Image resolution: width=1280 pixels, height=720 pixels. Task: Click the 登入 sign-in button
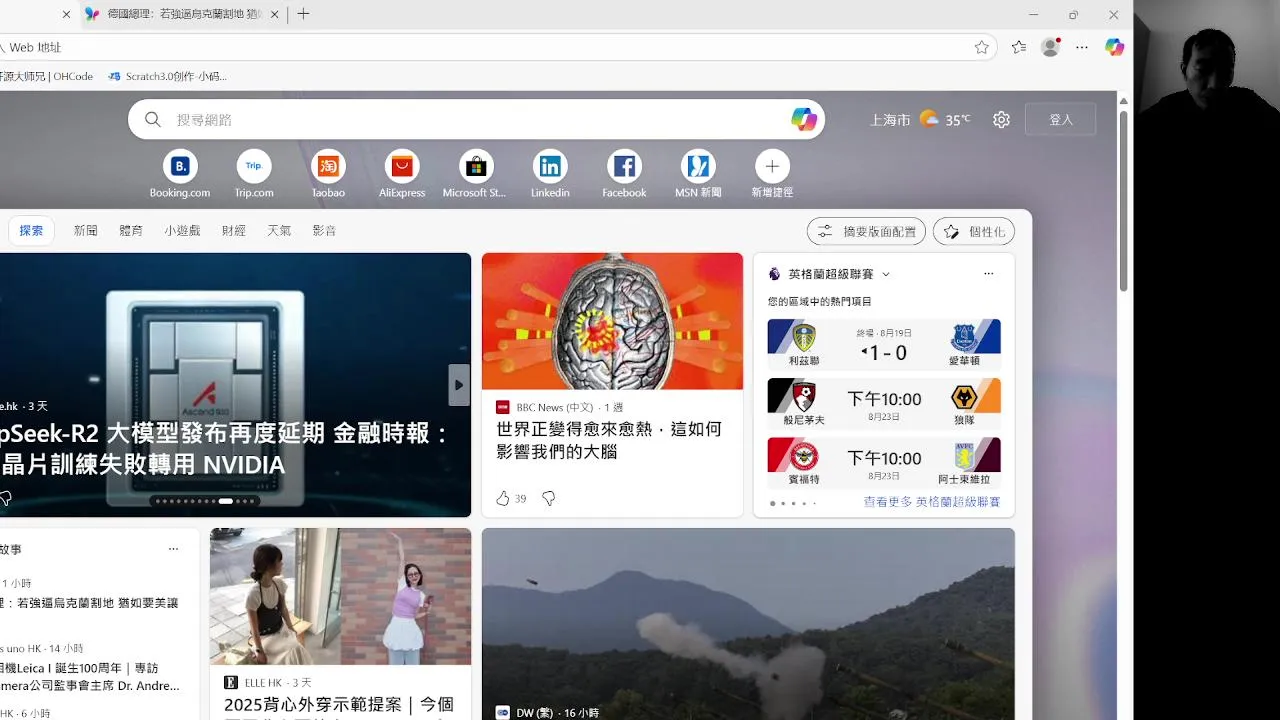pos(1061,119)
